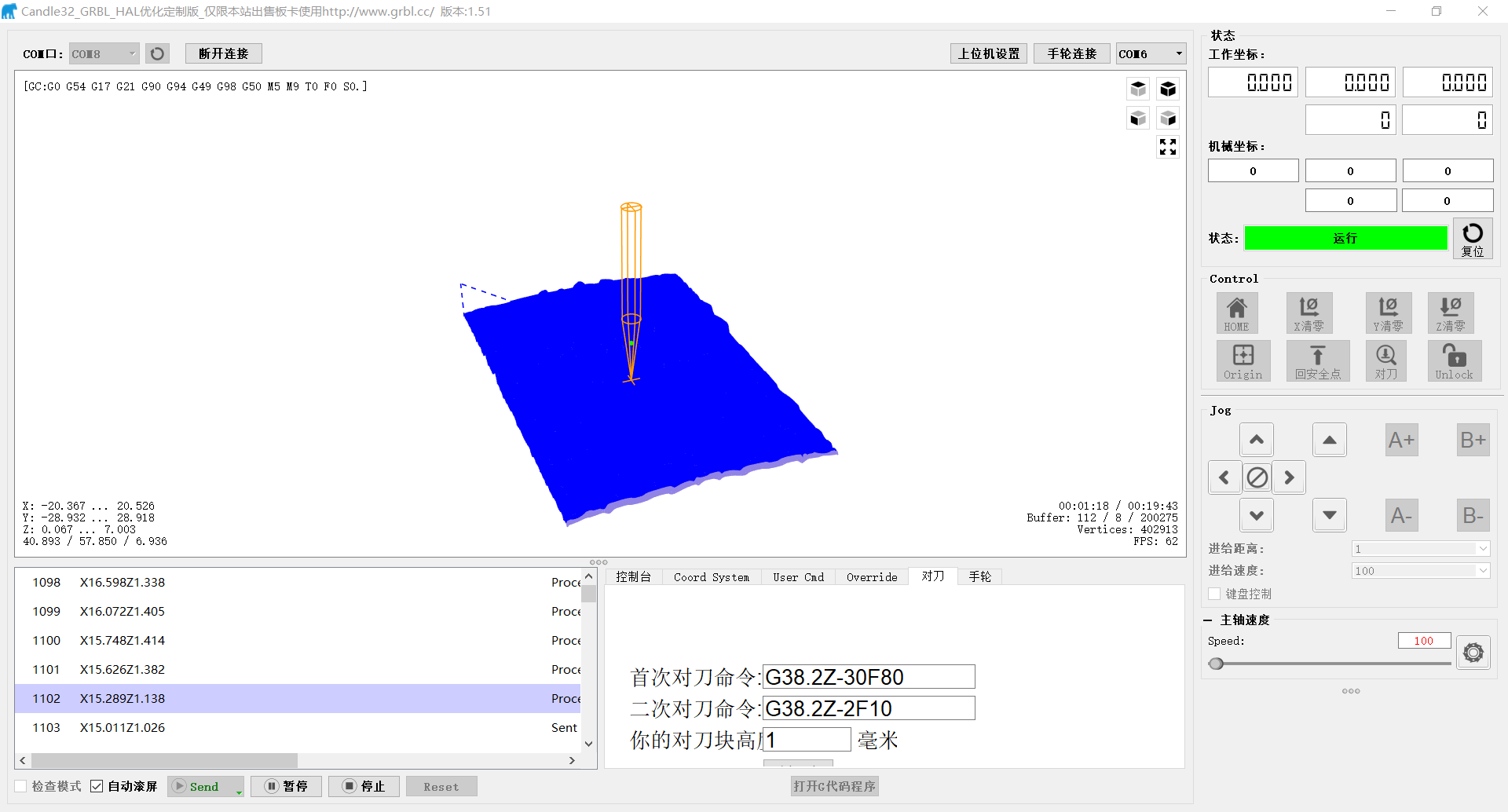Image resolution: width=1508 pixels, height=812 pixels.
Task: Click the spindle Speed slider handle
Action: 1217,664
